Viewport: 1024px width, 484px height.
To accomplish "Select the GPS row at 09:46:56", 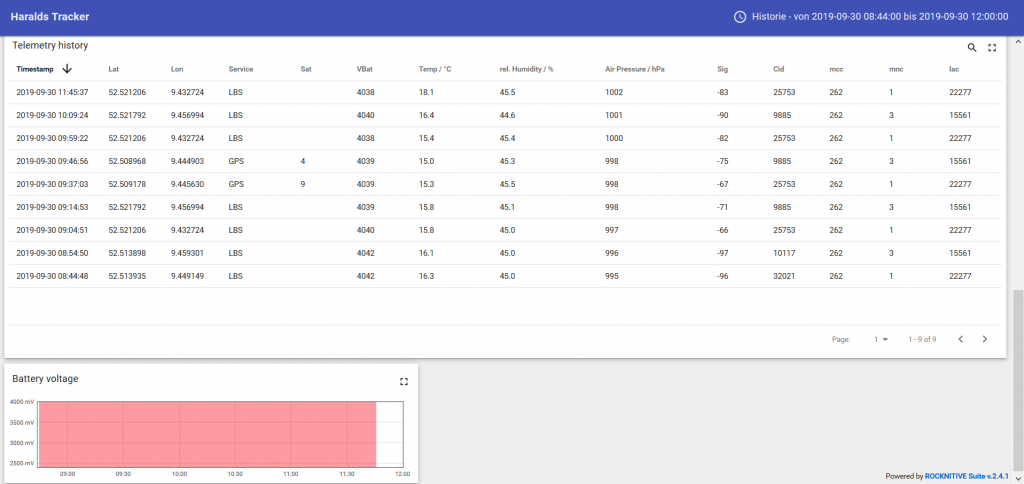I will point(236,161).
